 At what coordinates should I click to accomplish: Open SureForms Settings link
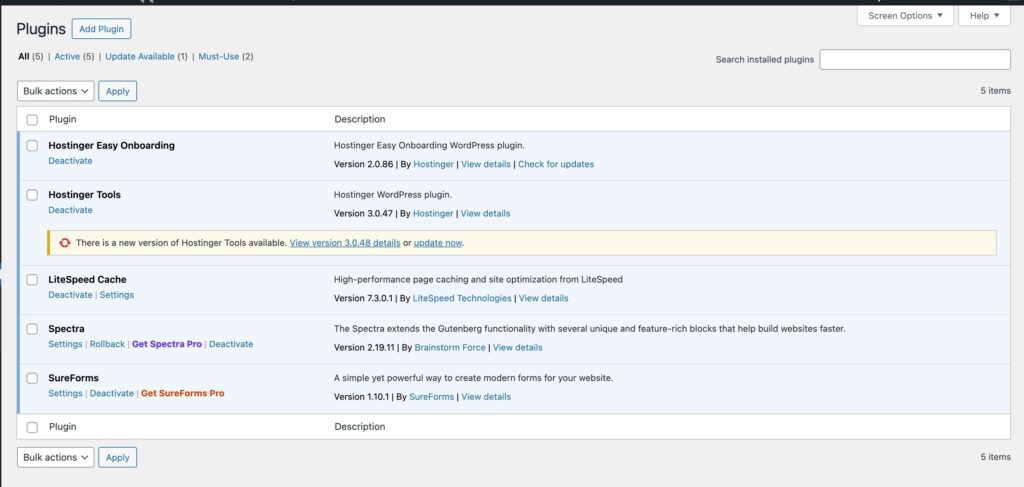[x=65, y=394]
